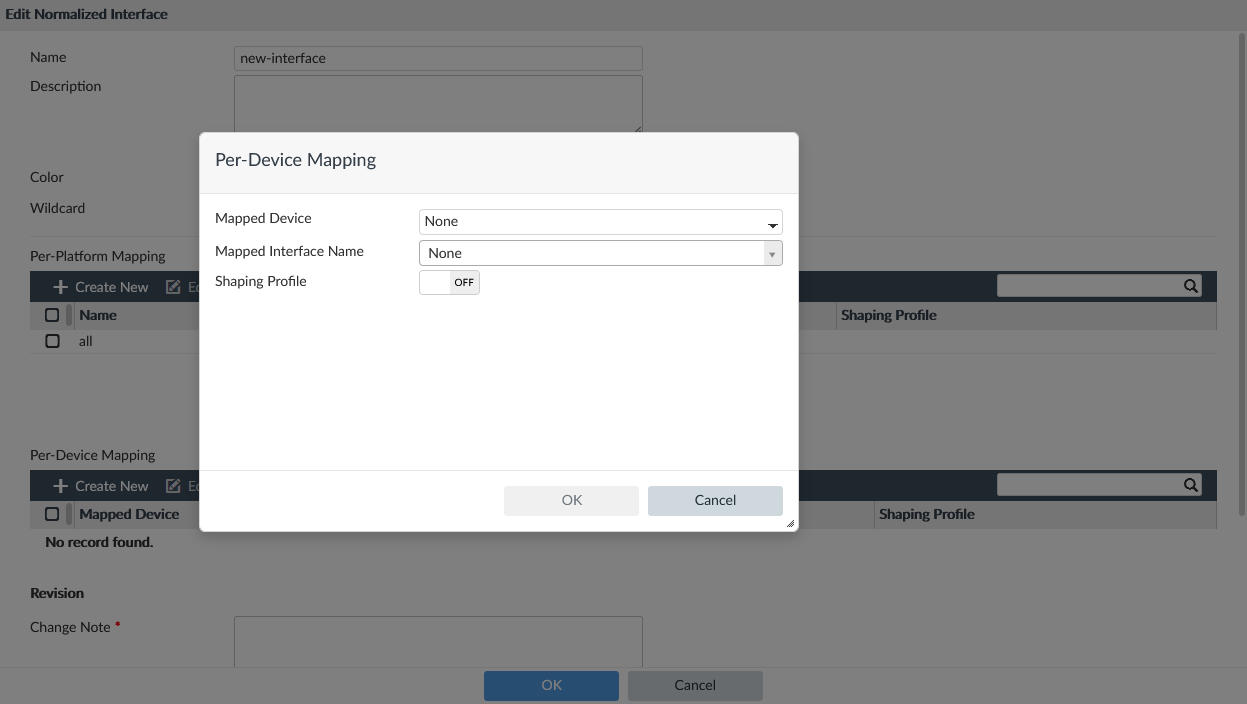Click the Edit pencil icon in Per-Platform toolbar
Screen dimensions: 1247x704
point(173,287)
